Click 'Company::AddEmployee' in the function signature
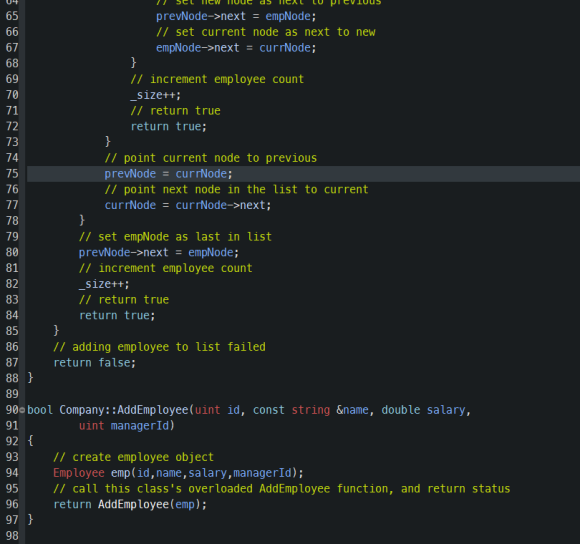 [x=124, y=410]
